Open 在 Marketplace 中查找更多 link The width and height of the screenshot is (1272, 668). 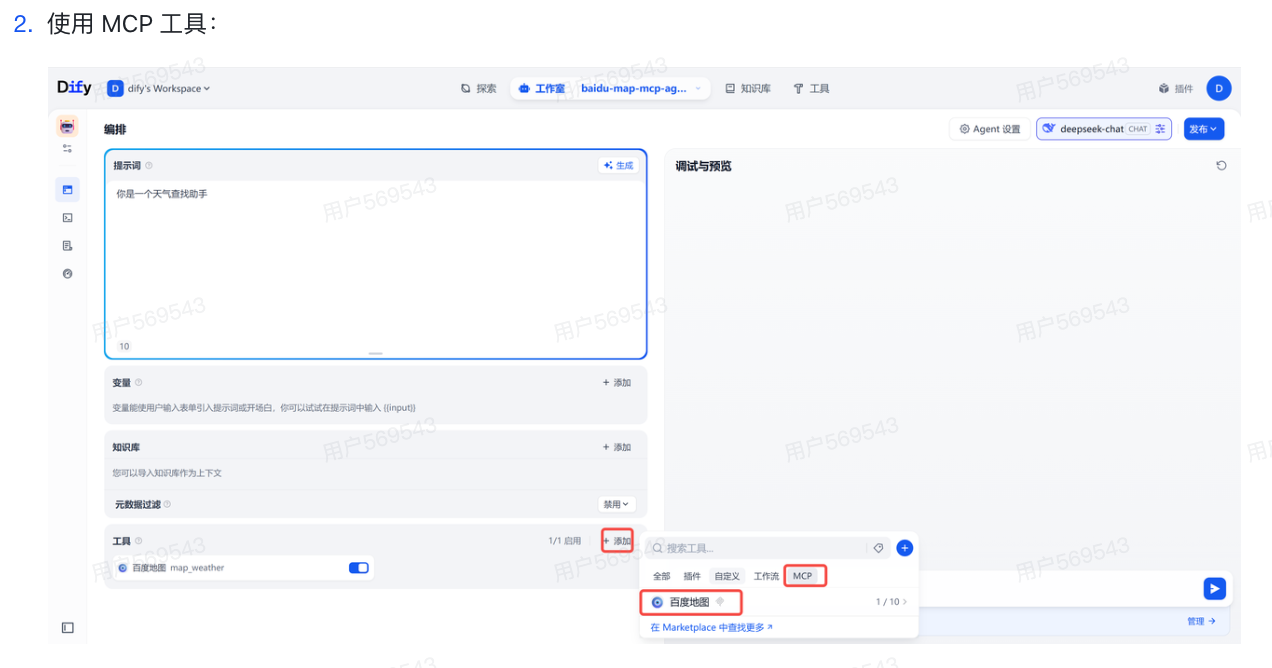[711, 627]
